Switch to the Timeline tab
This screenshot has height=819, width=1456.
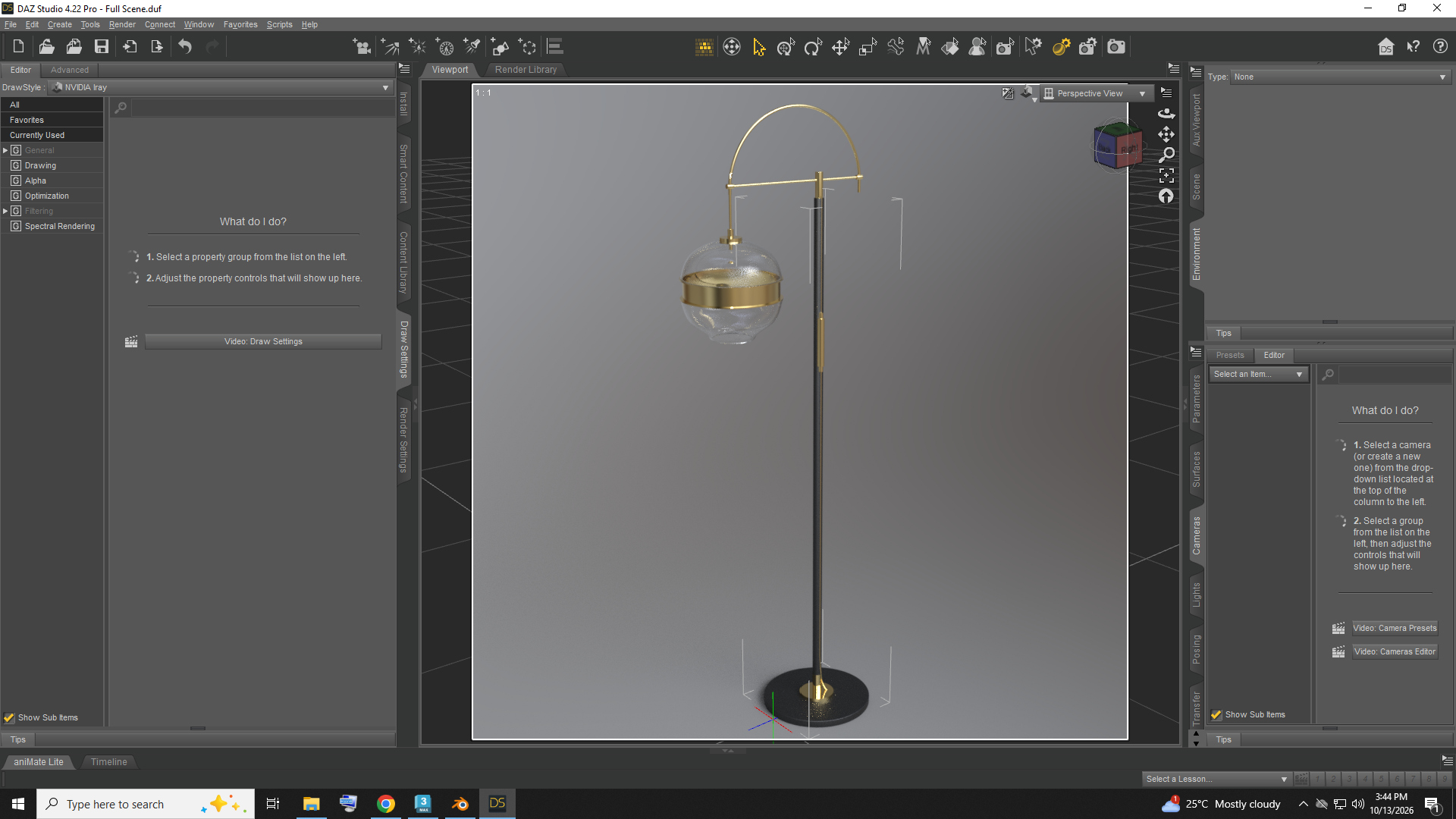pos(108,761)
